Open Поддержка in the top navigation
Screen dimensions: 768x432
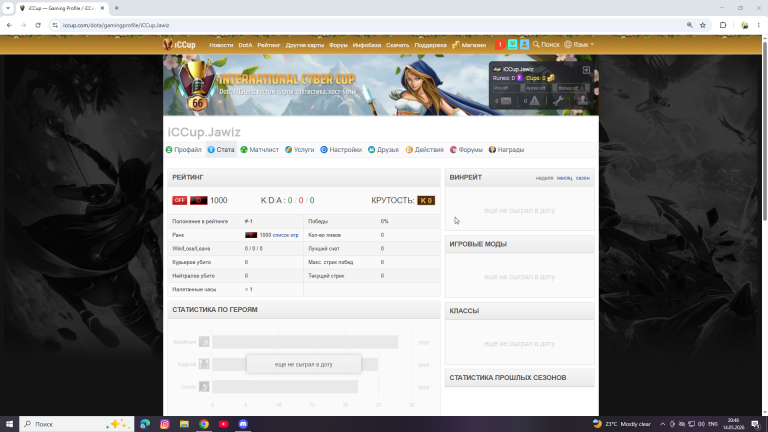point(430,45)
